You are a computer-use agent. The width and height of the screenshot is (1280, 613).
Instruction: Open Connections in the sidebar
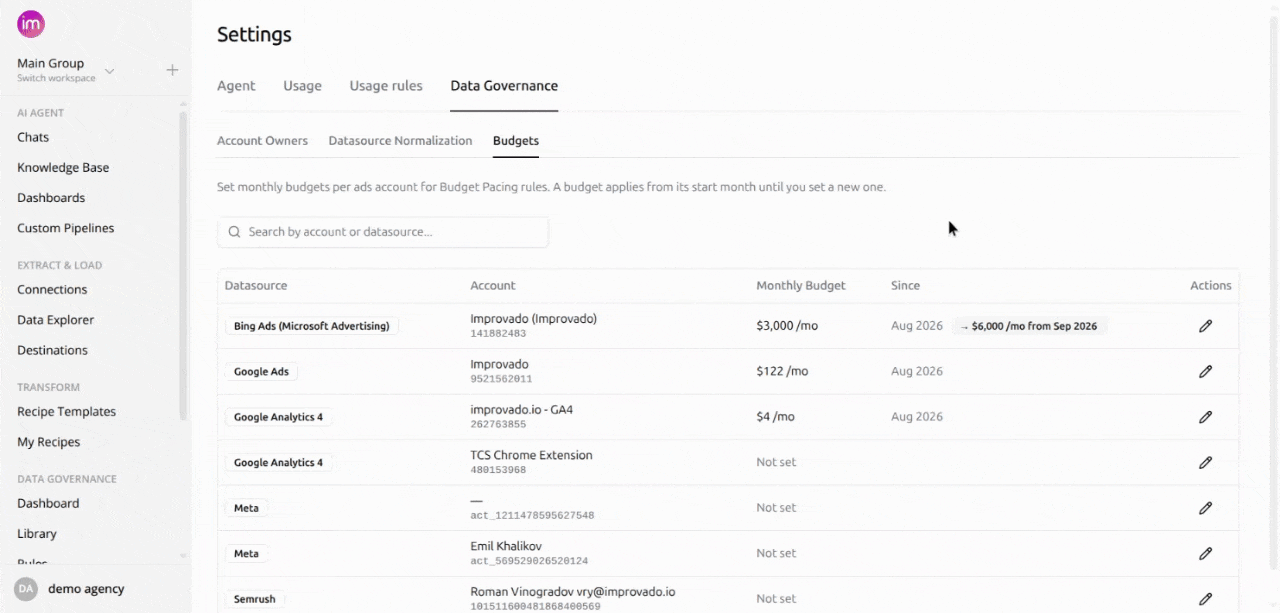point(52,290)
